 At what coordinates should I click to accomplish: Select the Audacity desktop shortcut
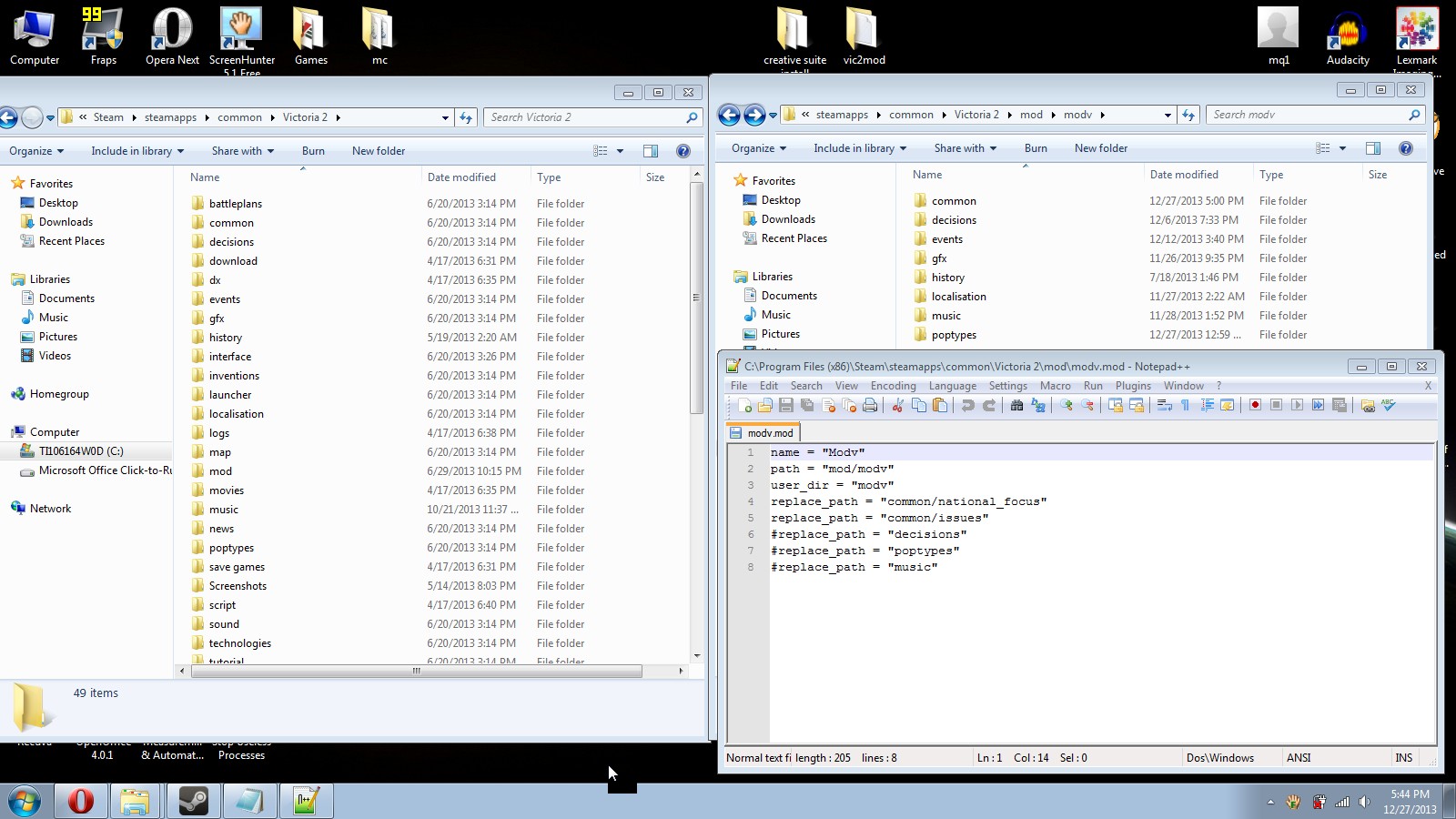click(1348, 36)
